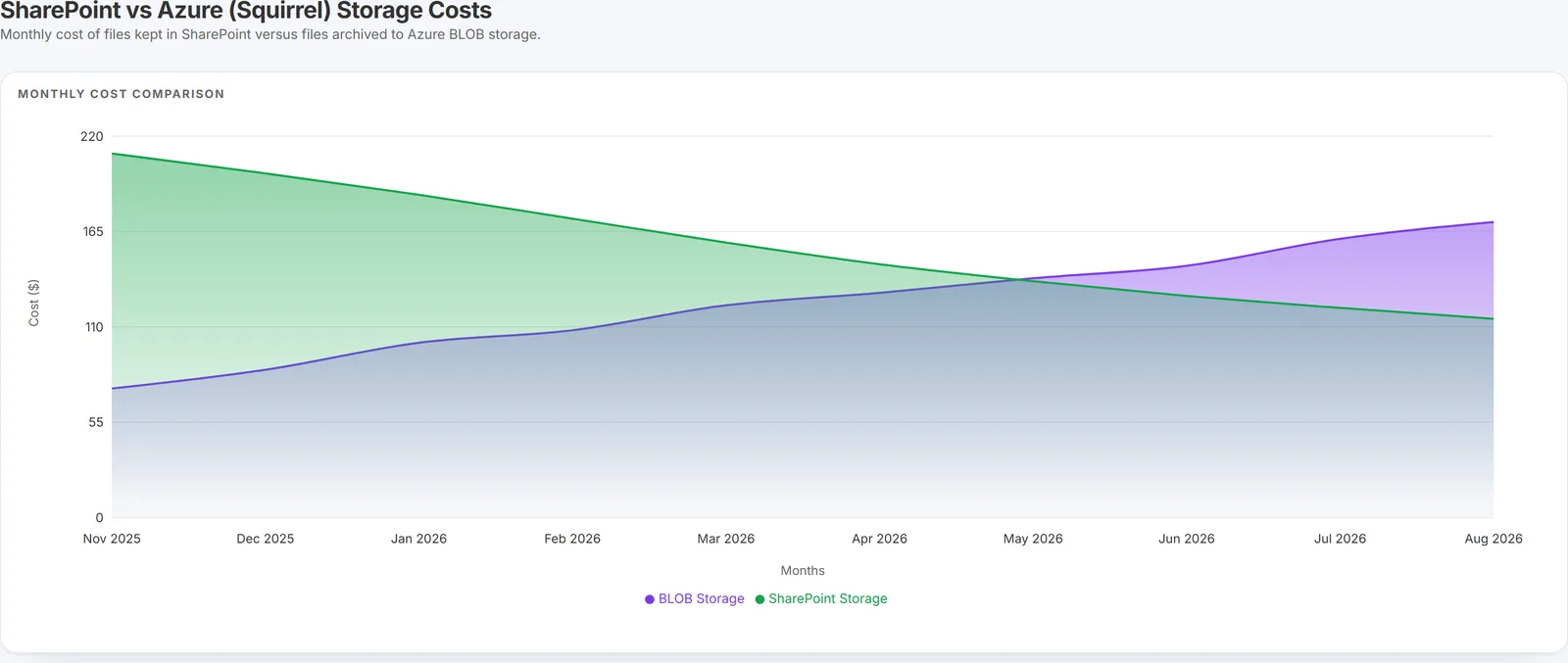
Task: Click the Jun 2026 axis label
Action: pyautogui.click(x=1187, y=539)
